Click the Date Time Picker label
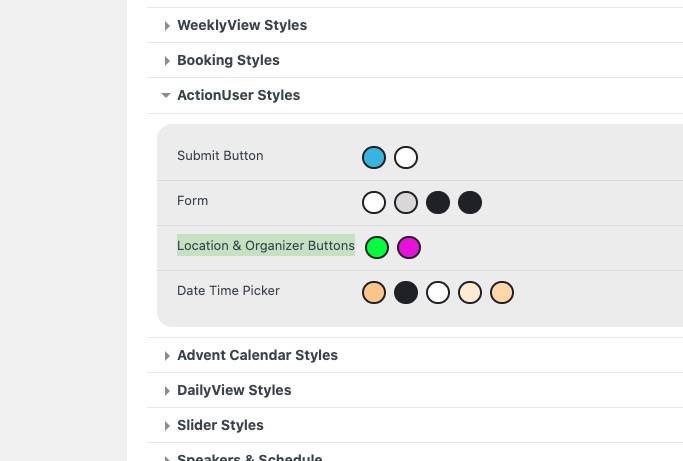 [228, 291]
